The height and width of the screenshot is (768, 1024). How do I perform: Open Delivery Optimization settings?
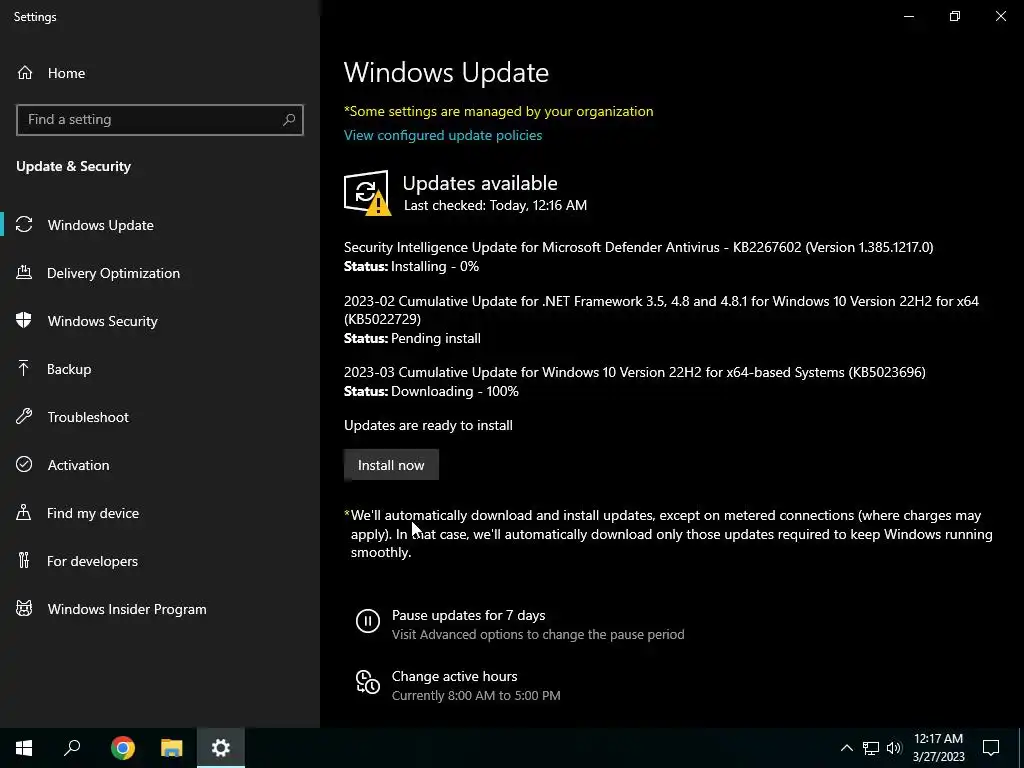[x=160, y=273]
